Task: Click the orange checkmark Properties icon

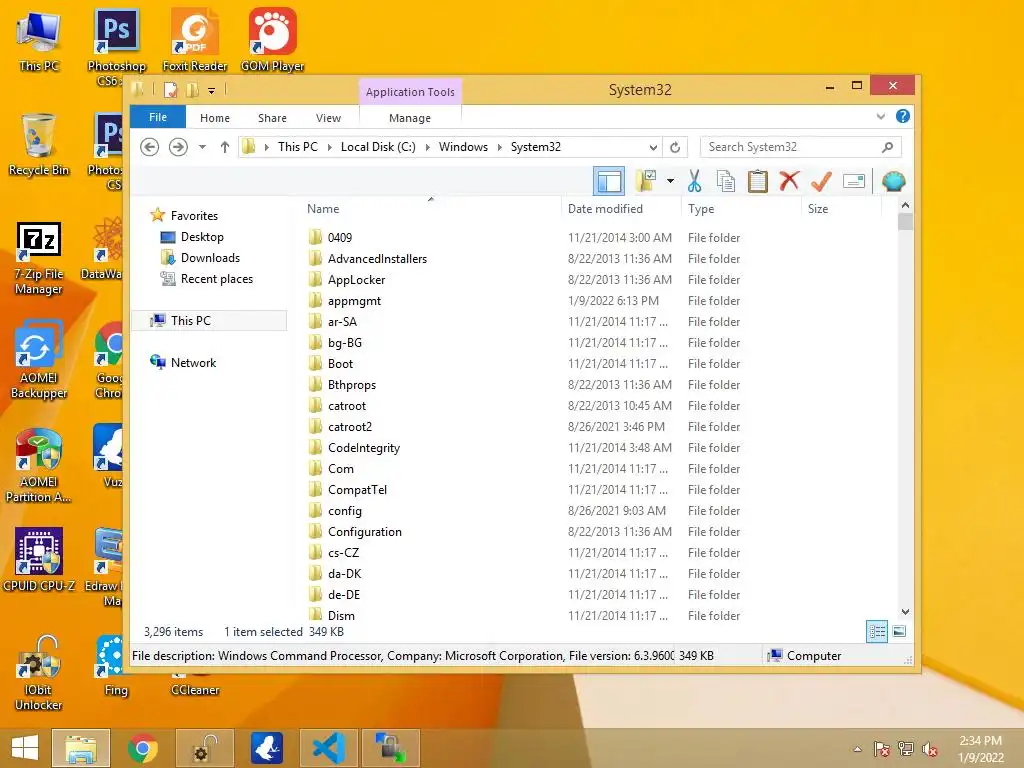Action: point(821,181)
